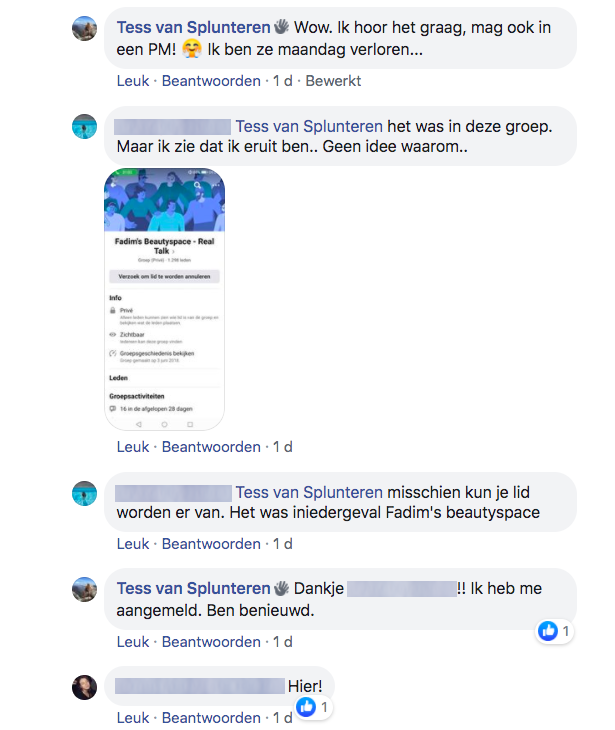
Task: Open the pool avatar on the 'het was in deze groep' comment
Action: [84, 126]
